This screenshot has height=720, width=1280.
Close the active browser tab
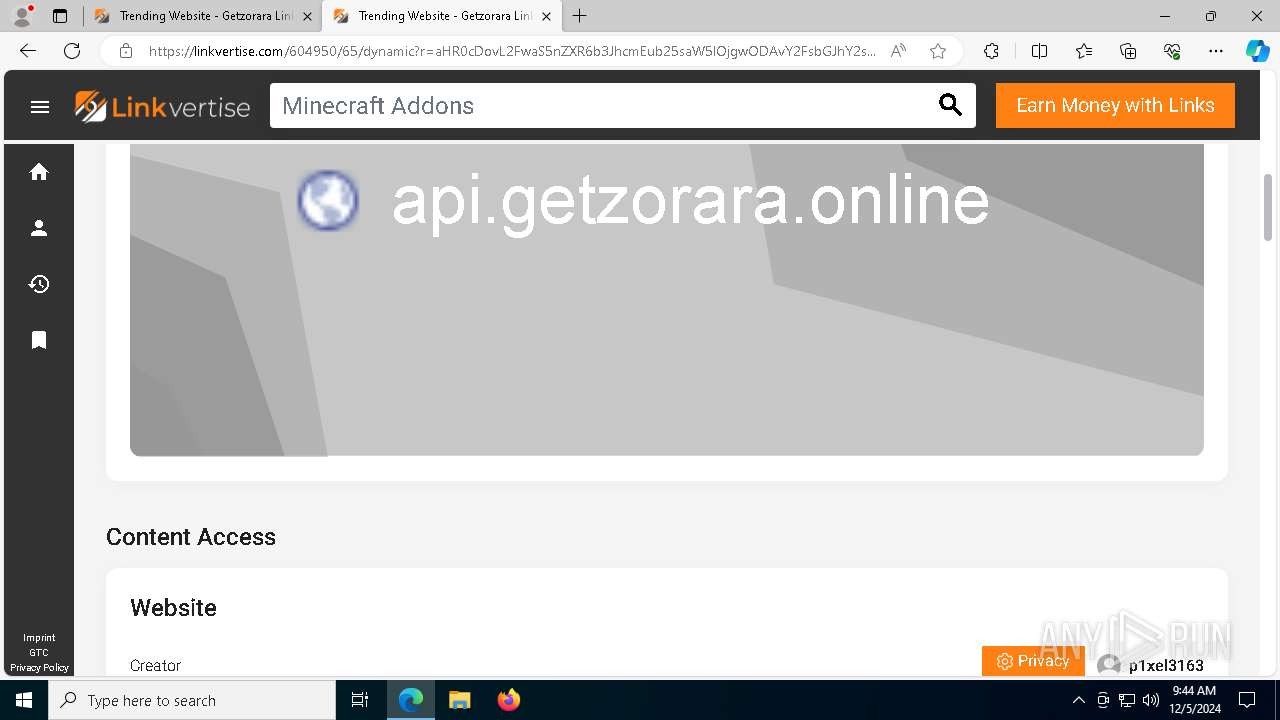tap(546, 16)
